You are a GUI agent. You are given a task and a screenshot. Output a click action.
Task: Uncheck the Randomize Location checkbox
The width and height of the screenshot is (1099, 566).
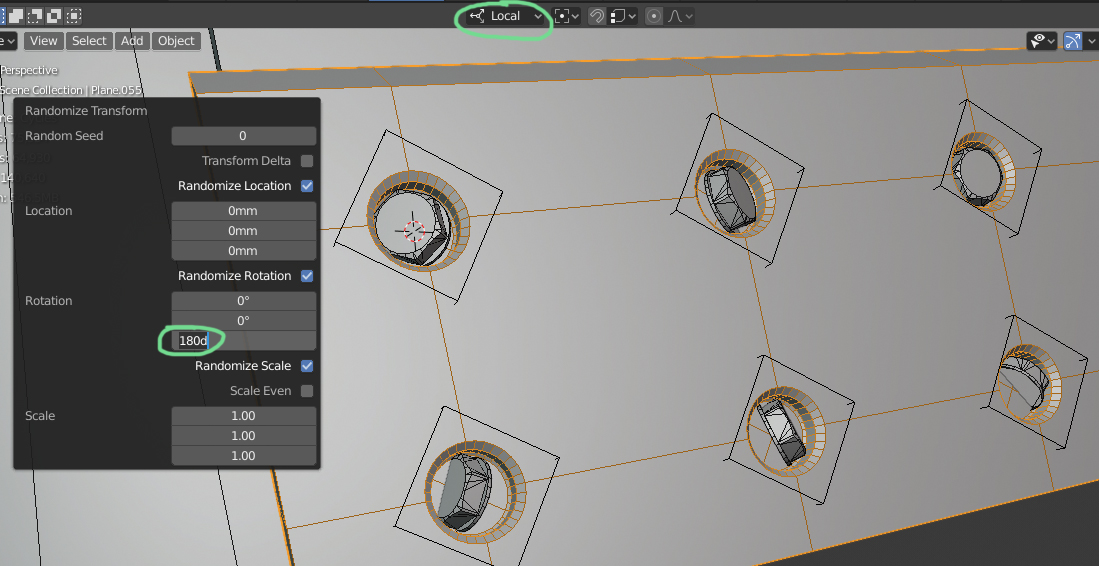click(x=307, y=186)
